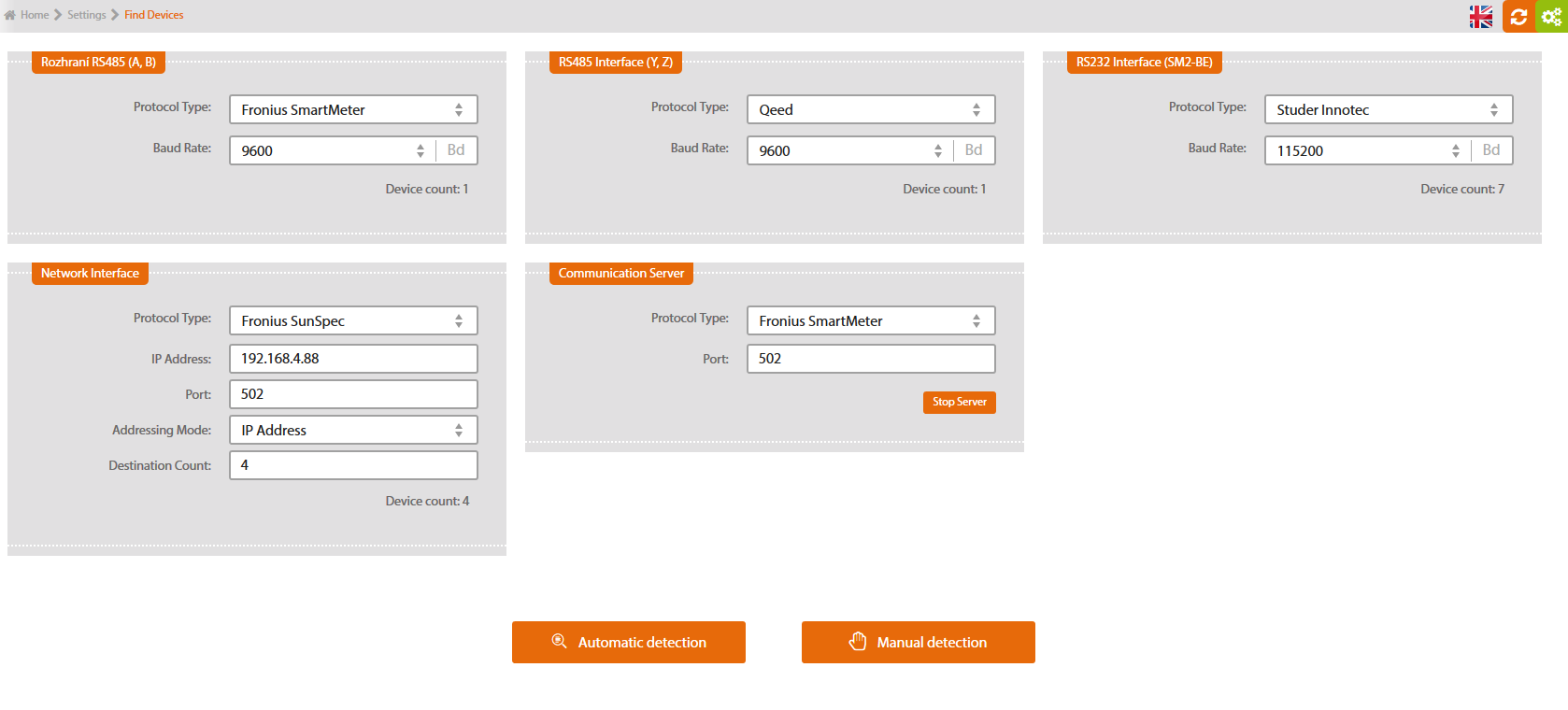Open Fronius SmartMeter protocol dropdown for Rozhrani RS485
The image size is (1568, 710).
[x=353, y=109]
